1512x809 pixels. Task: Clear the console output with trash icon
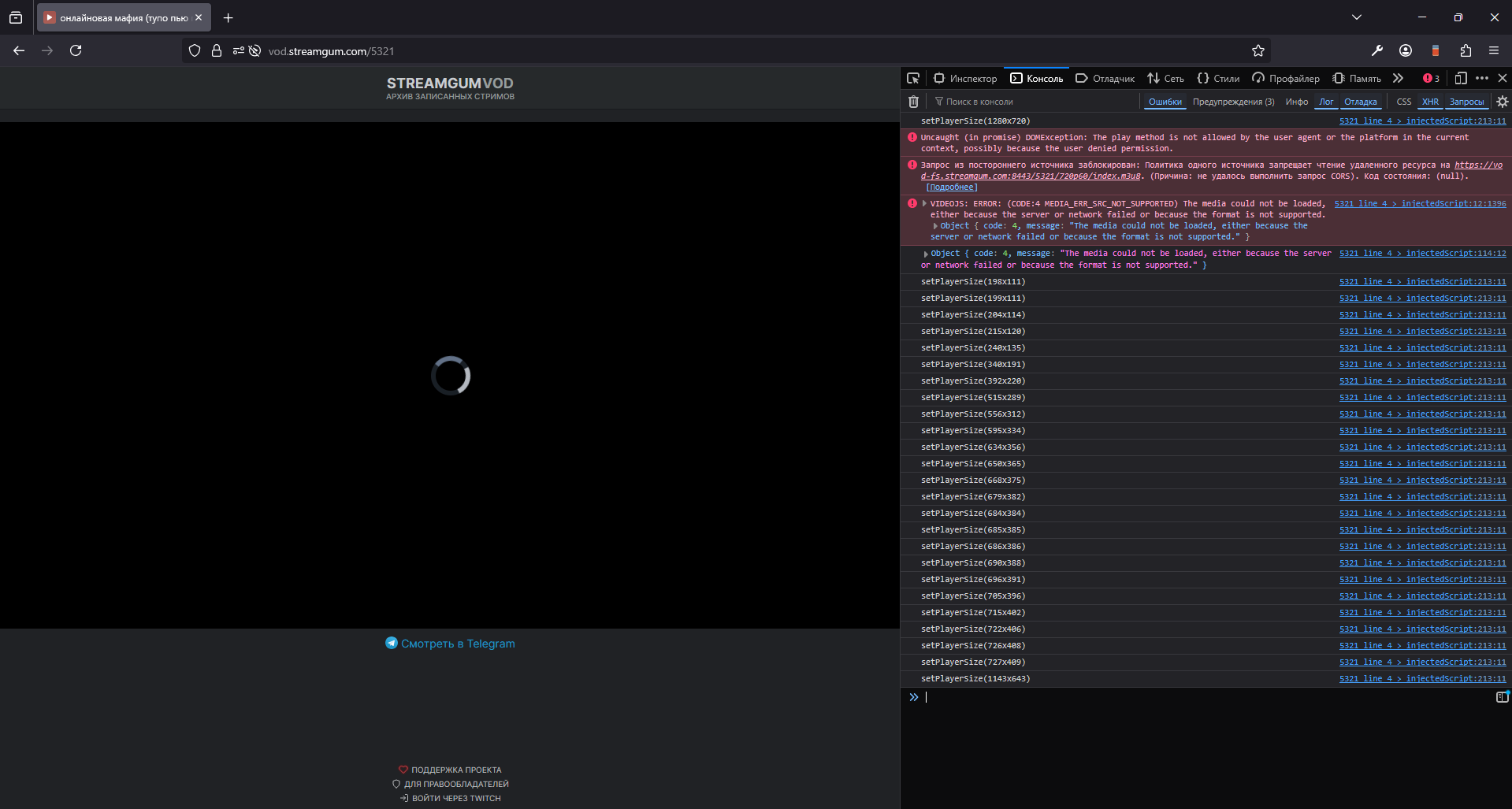pos(913,102)
